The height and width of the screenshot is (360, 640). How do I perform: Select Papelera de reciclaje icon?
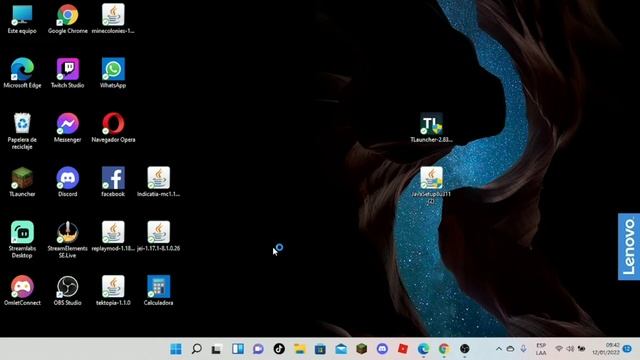(22, 131)
